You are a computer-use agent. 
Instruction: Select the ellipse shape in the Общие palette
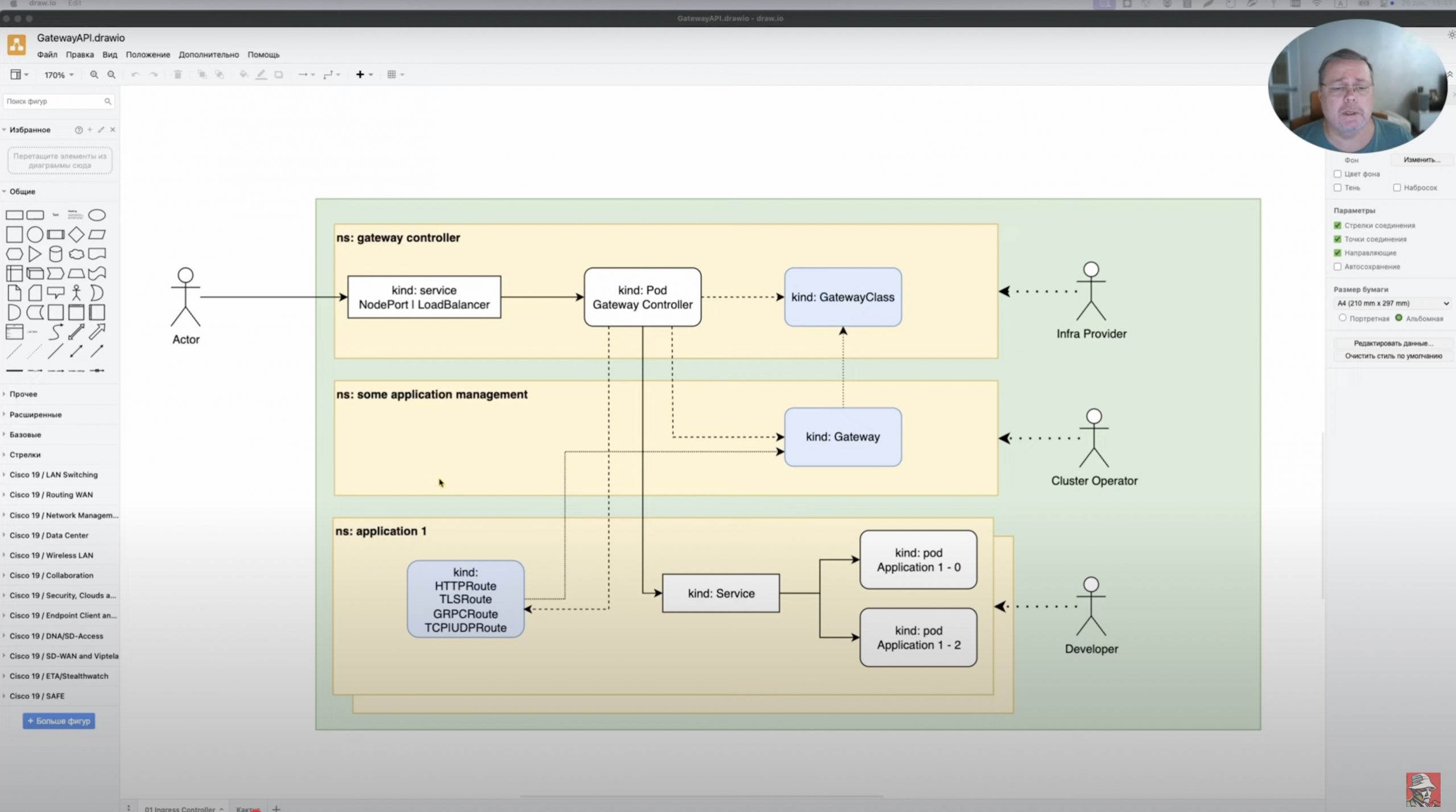pyautogui.click(x=97, y=215)
